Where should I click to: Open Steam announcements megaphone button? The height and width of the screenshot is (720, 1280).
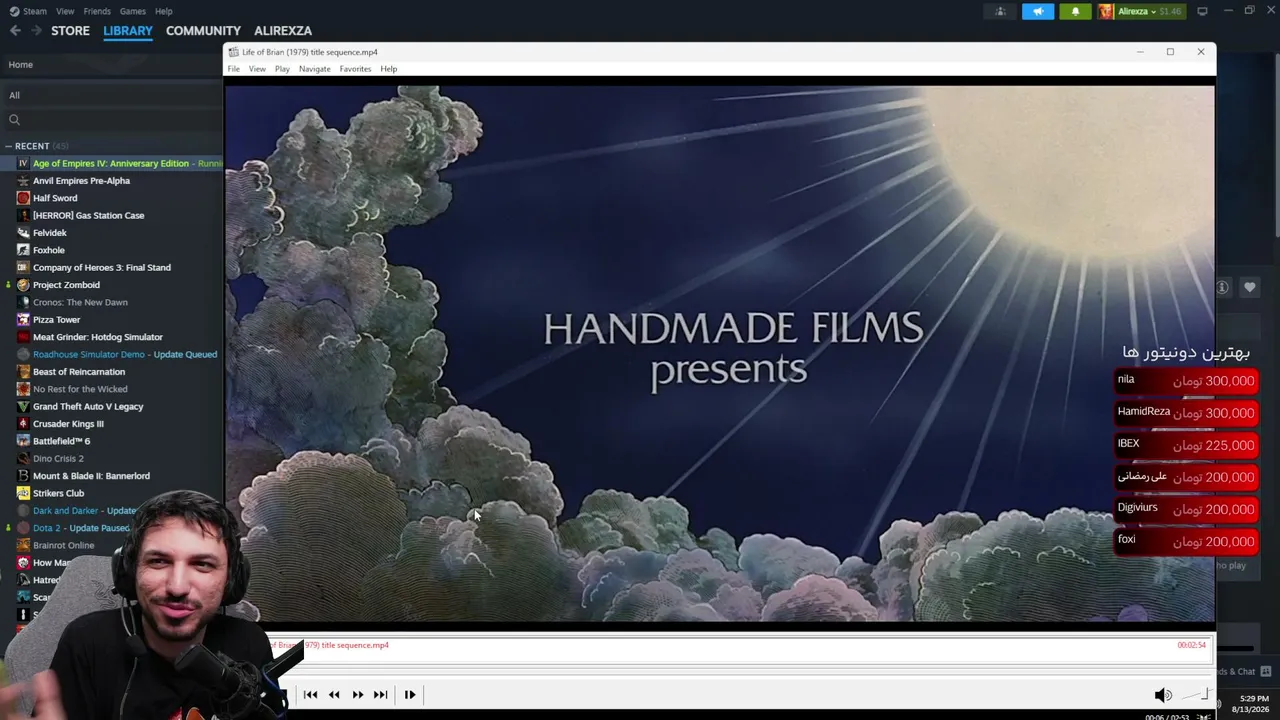[1038, 12]
